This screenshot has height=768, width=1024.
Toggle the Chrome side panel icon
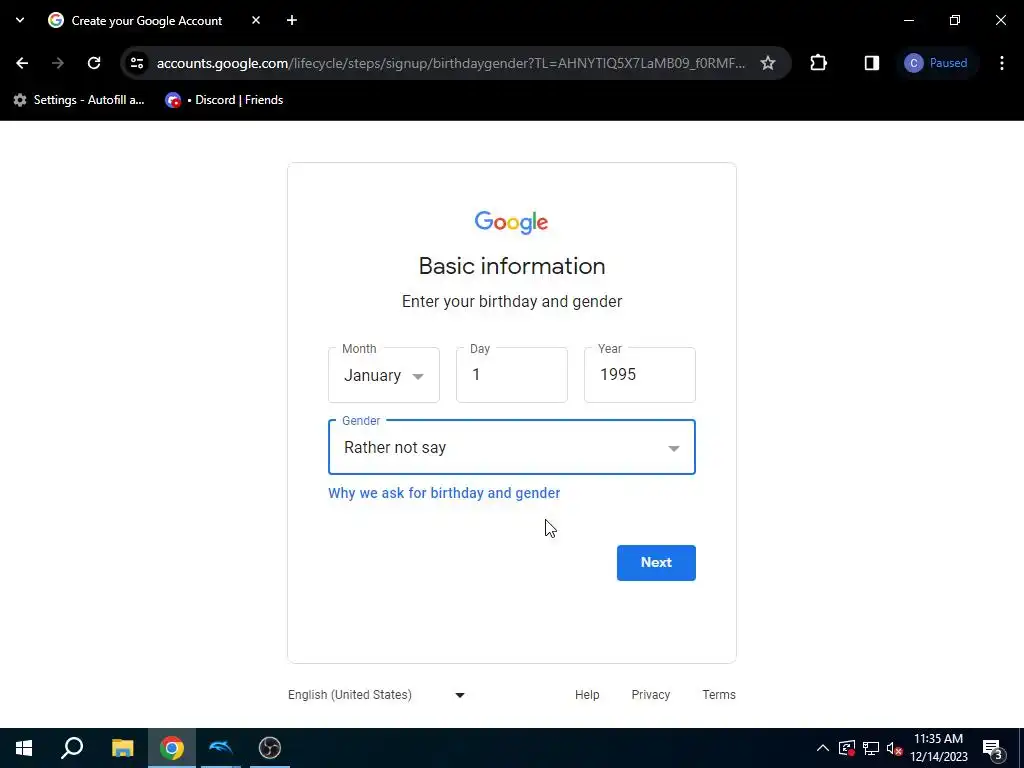coord(872,63)
